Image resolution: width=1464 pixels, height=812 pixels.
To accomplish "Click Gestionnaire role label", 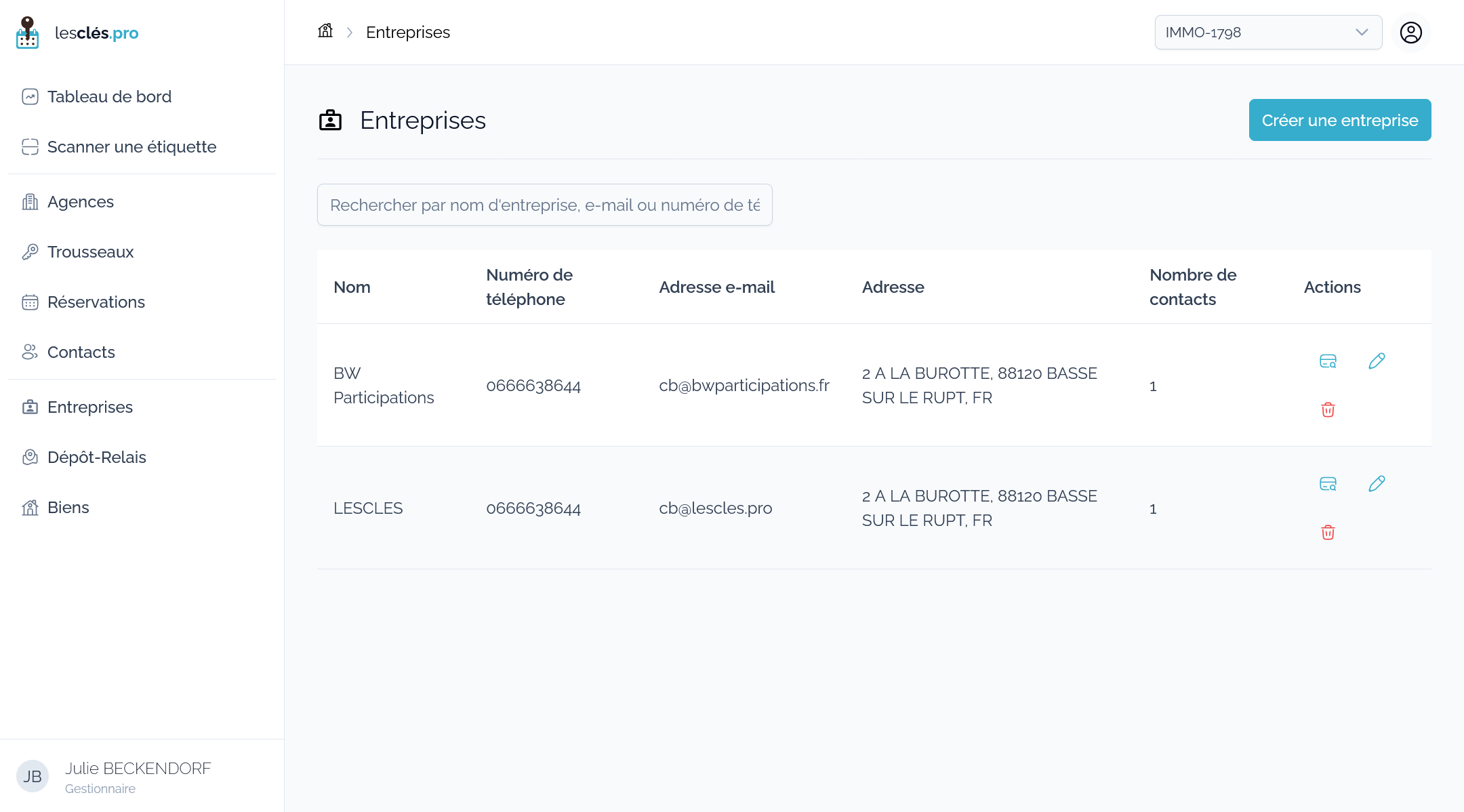I will pyautogui.click(x=100, y=789).
